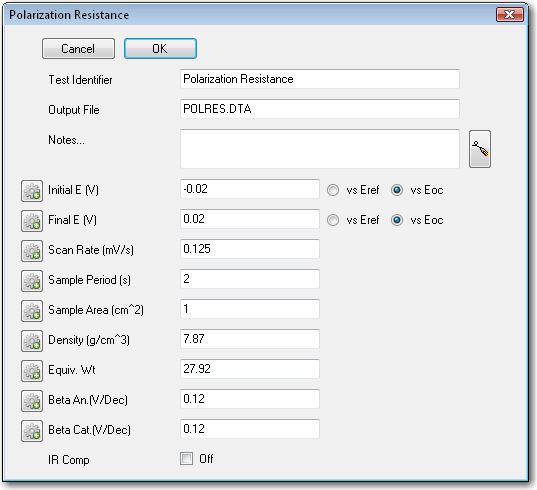Select vs Eref for Initial E
537x490 pixels.
coord(333,190)
